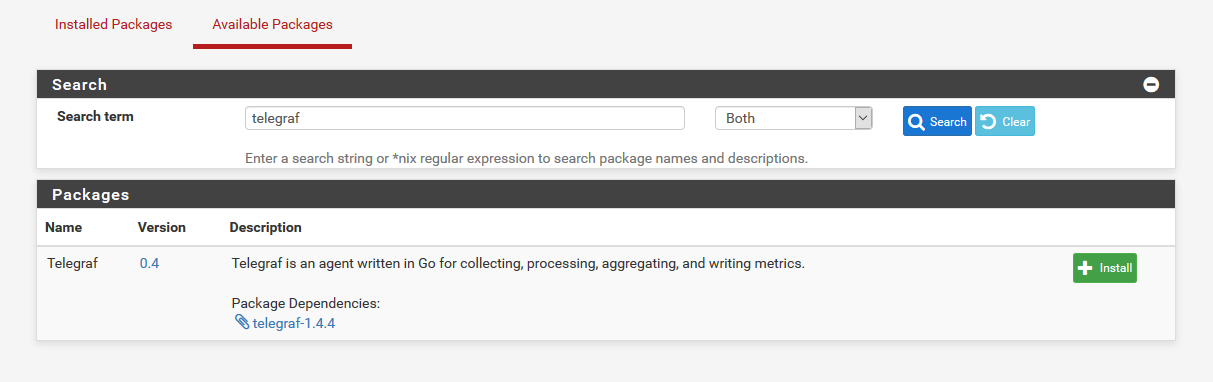This screenshot has height=382, width=1213.
Task: Clear the search with the Clear button
Action: click(x=1005, y=122)
